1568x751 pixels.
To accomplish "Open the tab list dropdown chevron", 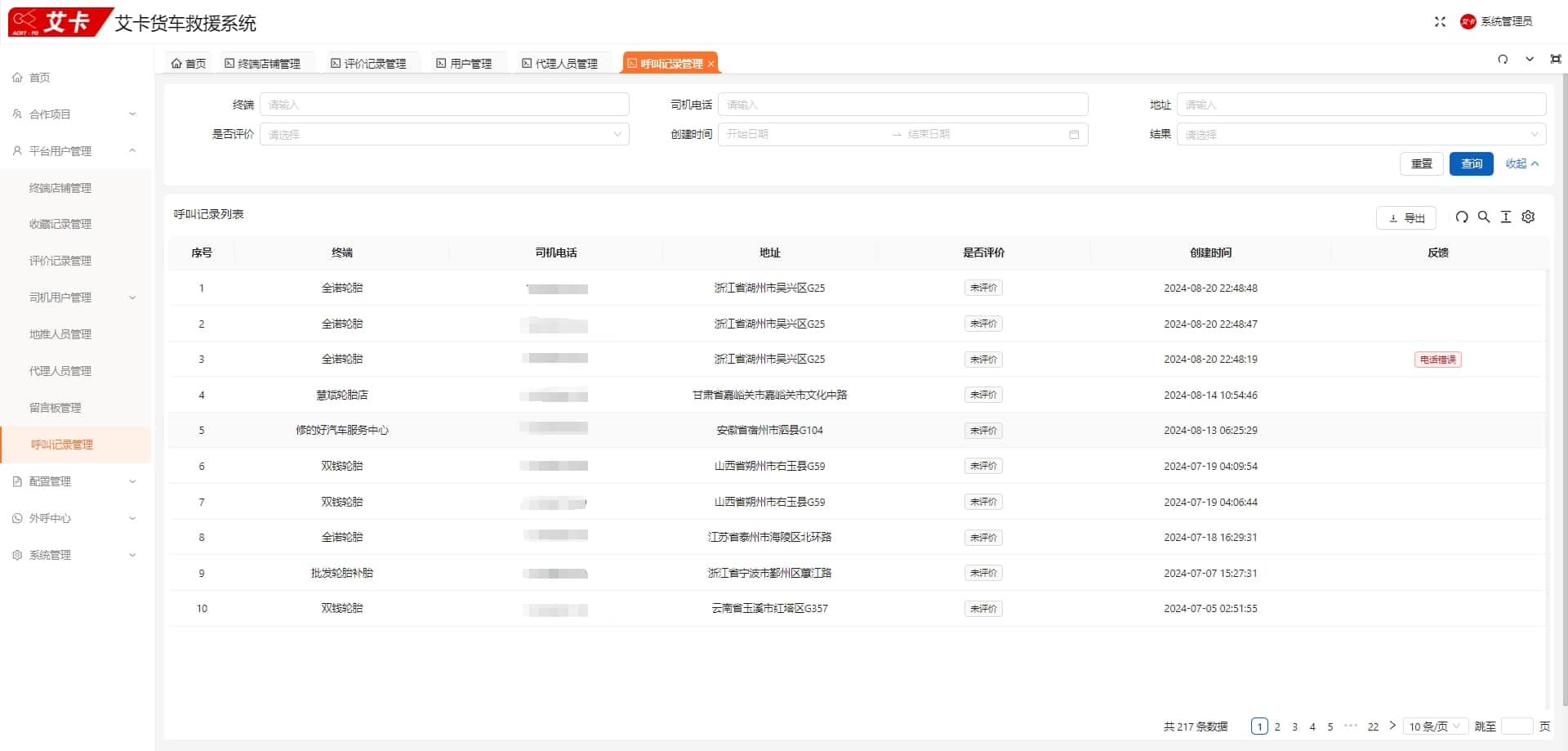I will [1530, 60].
